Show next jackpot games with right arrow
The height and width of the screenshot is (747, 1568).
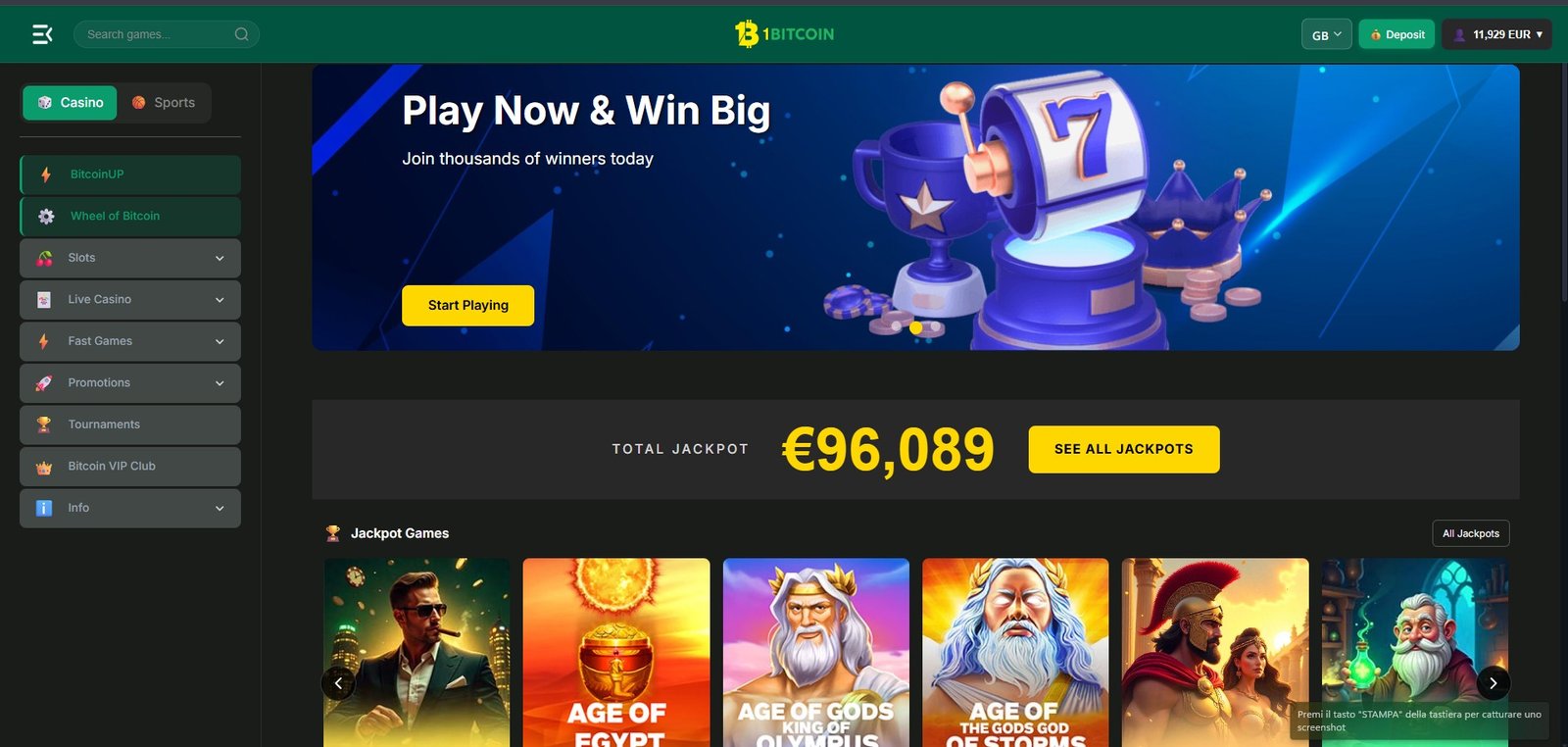click(1493, 683)
